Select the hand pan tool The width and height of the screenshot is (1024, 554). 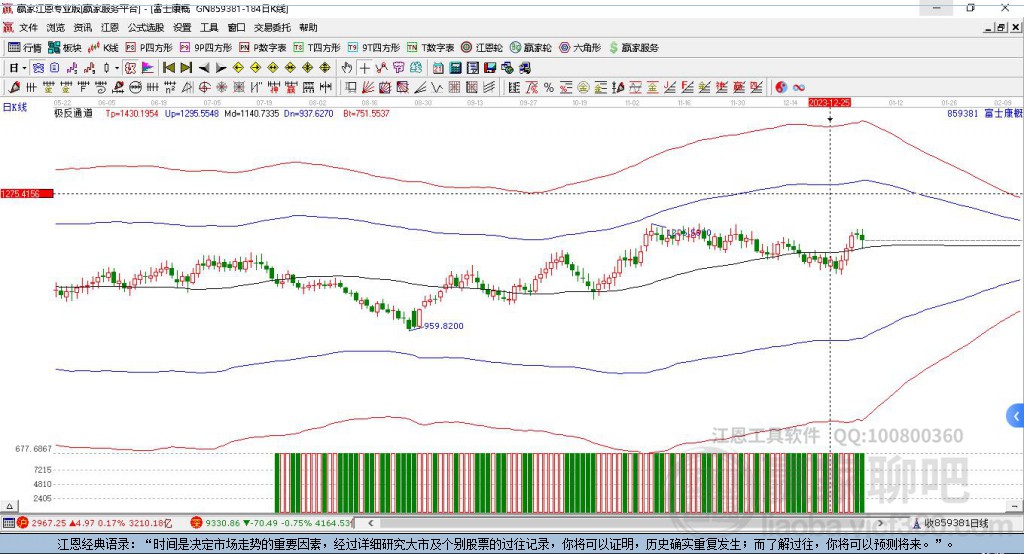[347, 68]
